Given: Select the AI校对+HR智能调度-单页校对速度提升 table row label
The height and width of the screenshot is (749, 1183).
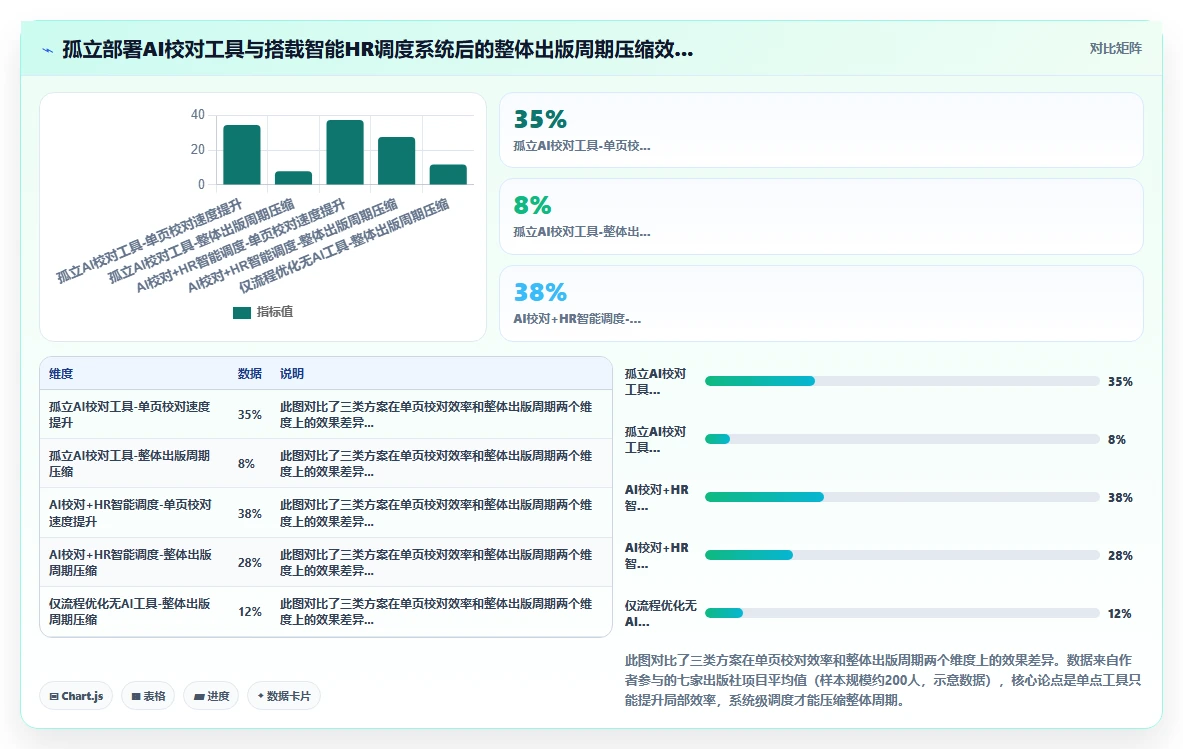Looking at the screenshot, I should 131,513.
